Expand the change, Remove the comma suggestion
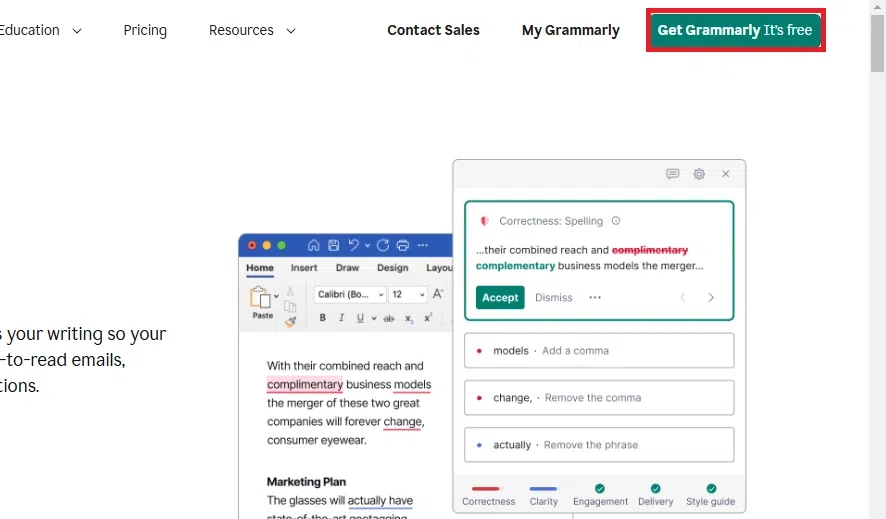The width and height of the screenshot is (886, 519). point(599,398)
